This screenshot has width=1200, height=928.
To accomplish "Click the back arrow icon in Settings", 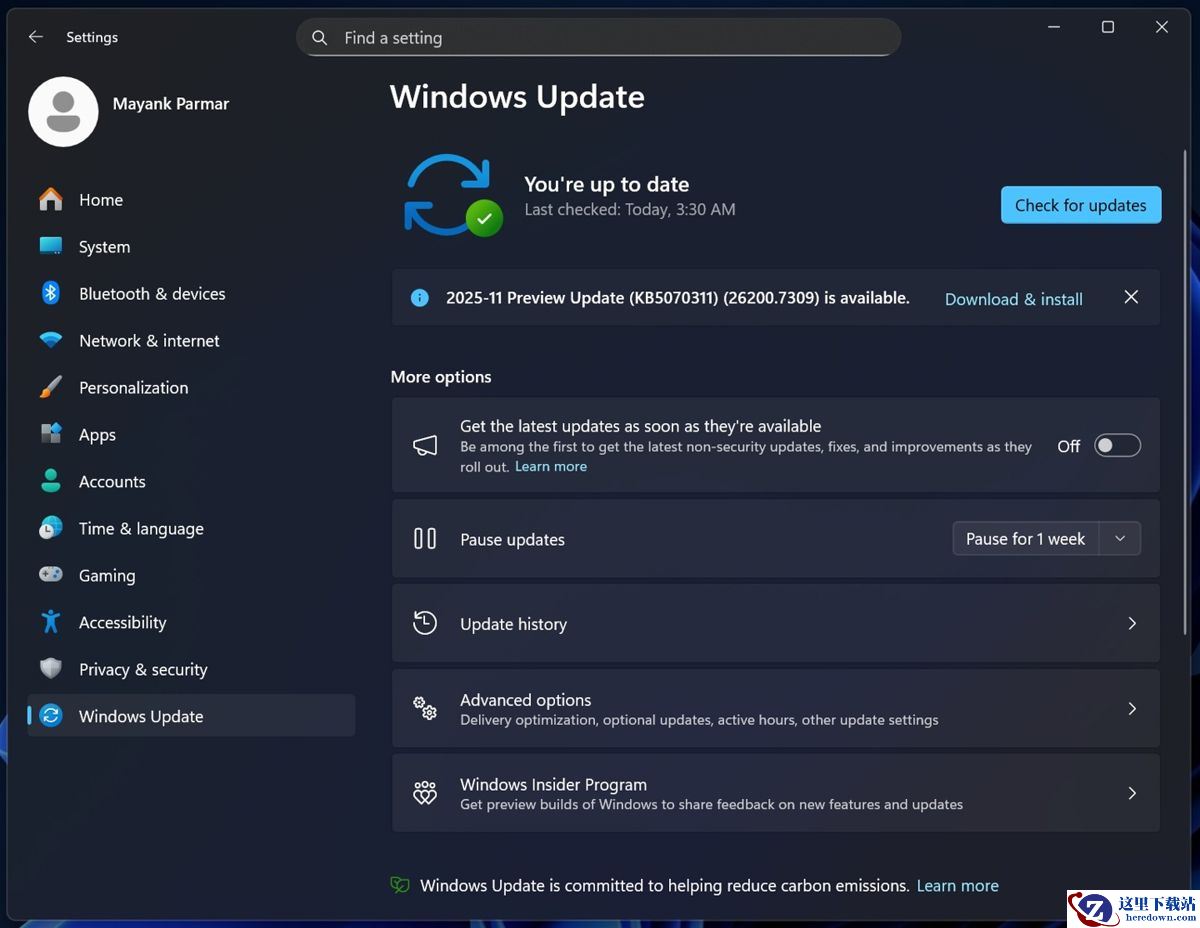I will coord(36,37).
